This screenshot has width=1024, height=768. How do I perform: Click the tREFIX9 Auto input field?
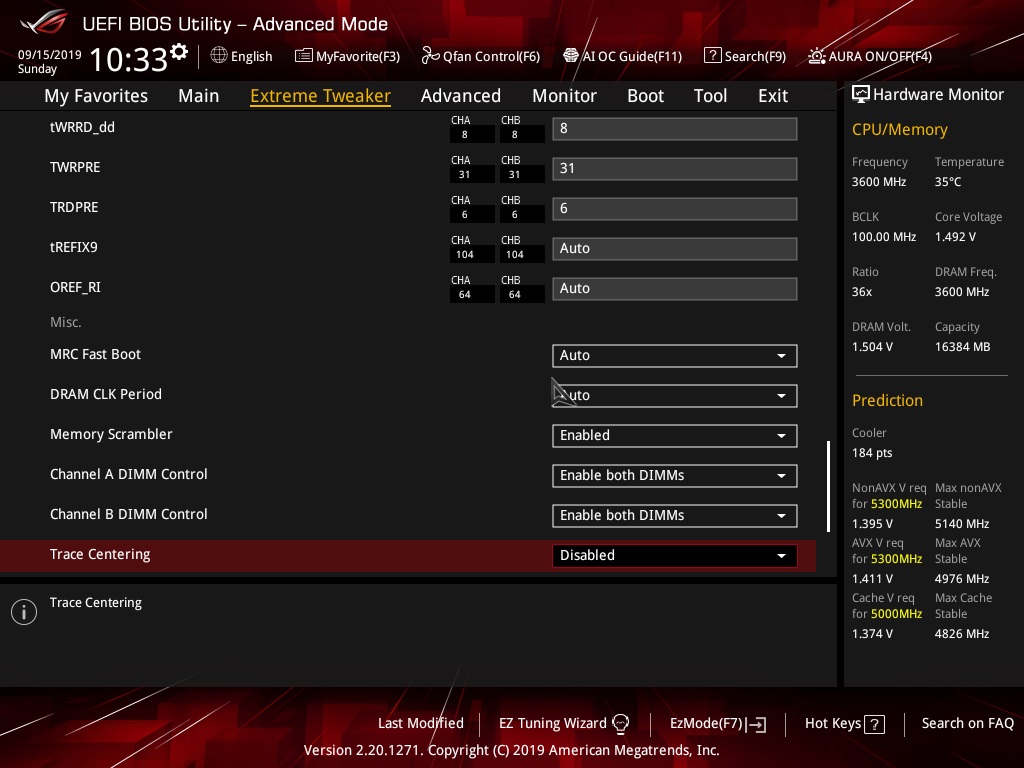675,248
